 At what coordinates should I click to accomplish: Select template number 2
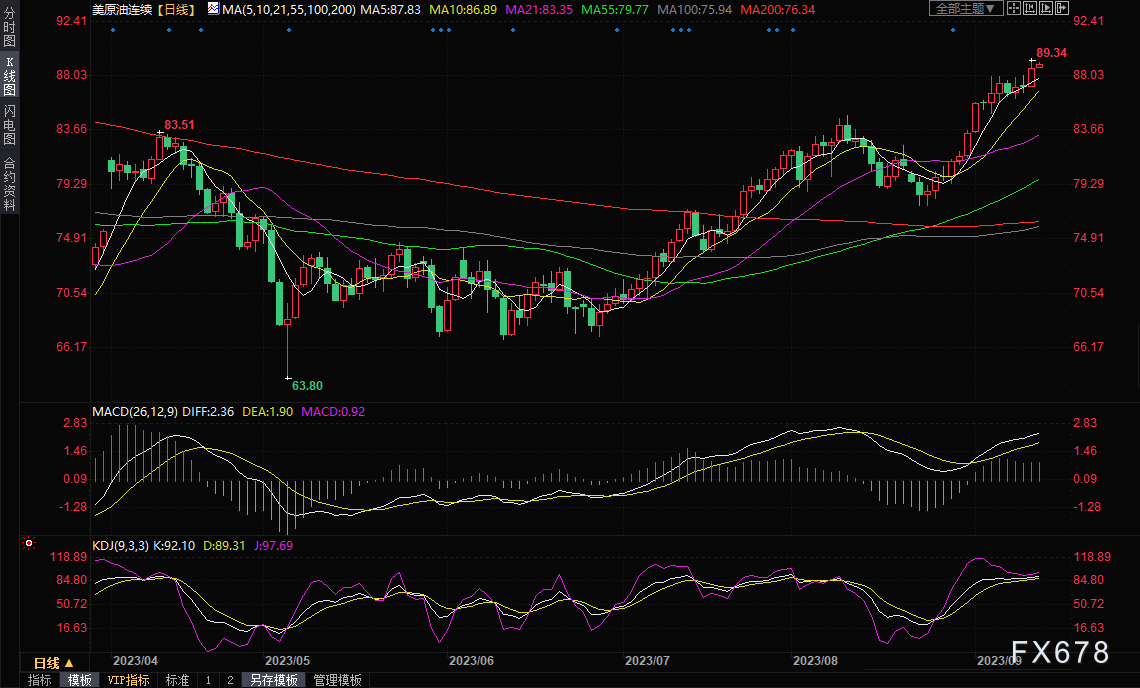coord(230,680)
